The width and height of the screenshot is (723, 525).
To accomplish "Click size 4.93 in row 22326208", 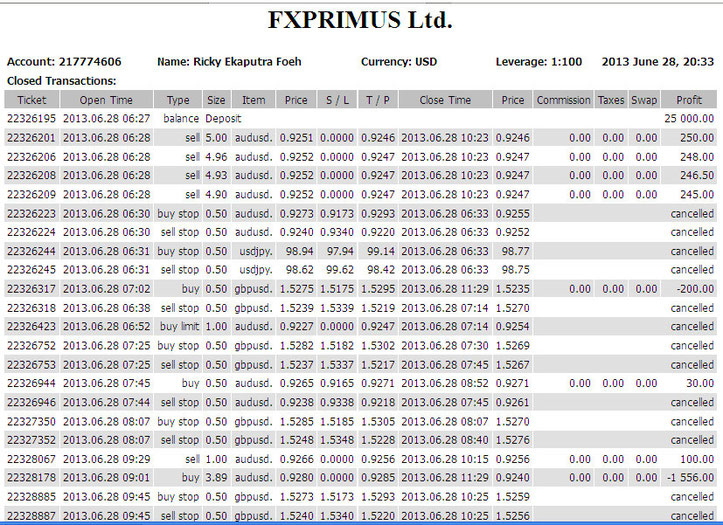I will (x=216, y=176).
